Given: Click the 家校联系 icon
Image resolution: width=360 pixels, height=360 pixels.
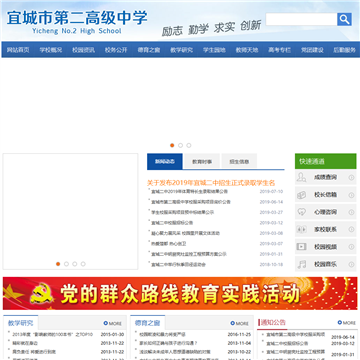Looking at the screenshot, I should click(301, 229).
